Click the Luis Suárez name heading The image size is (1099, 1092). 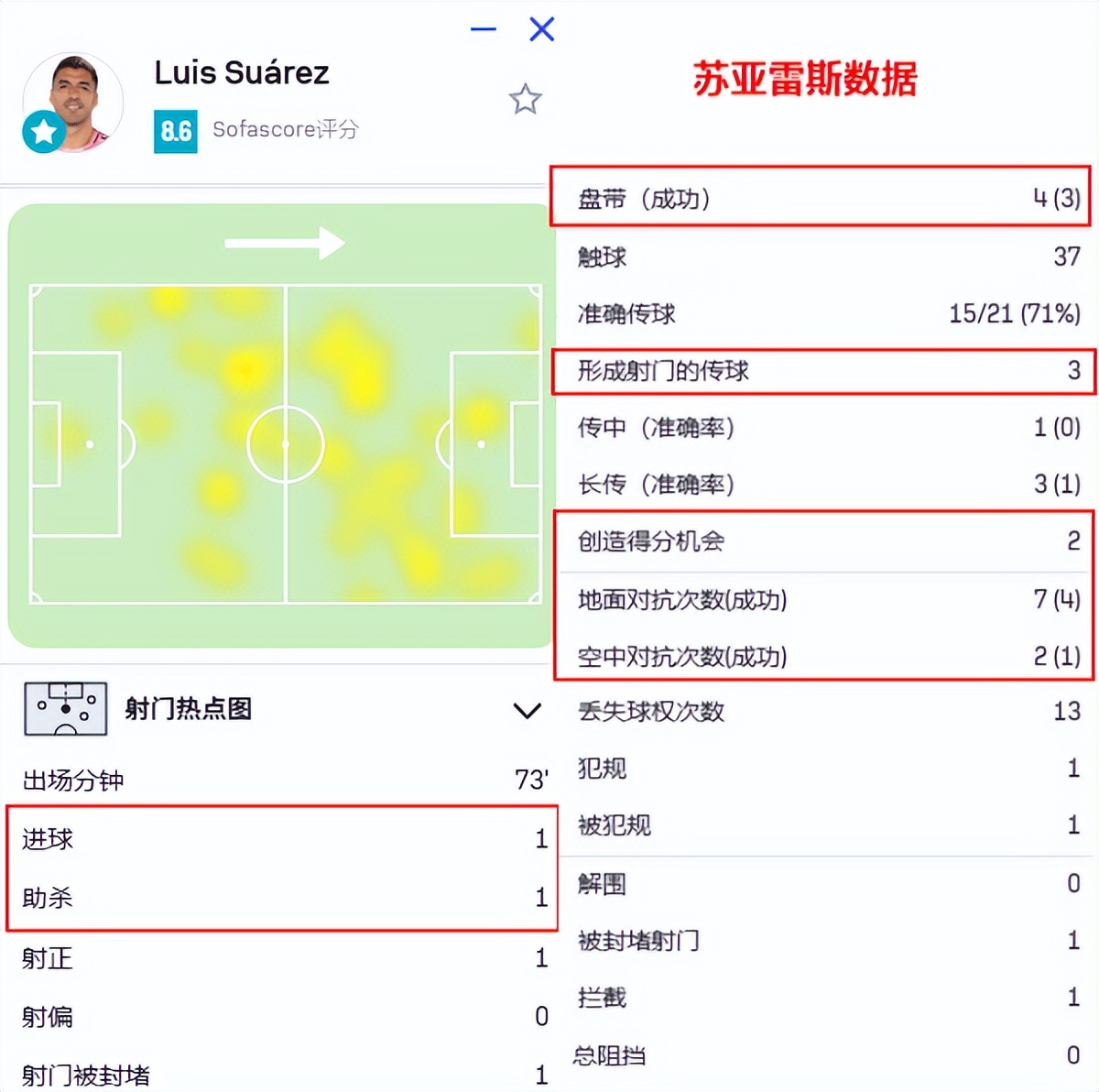[241, 72]
